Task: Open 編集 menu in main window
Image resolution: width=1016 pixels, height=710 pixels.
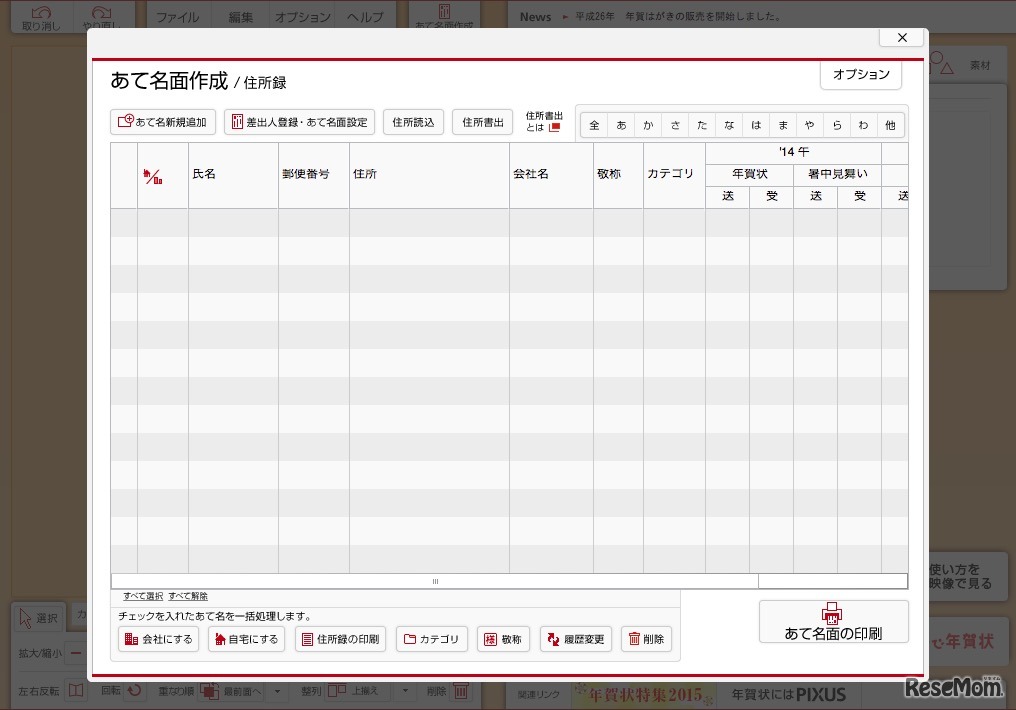Action: pyautogui.click(x=241, y=17)
